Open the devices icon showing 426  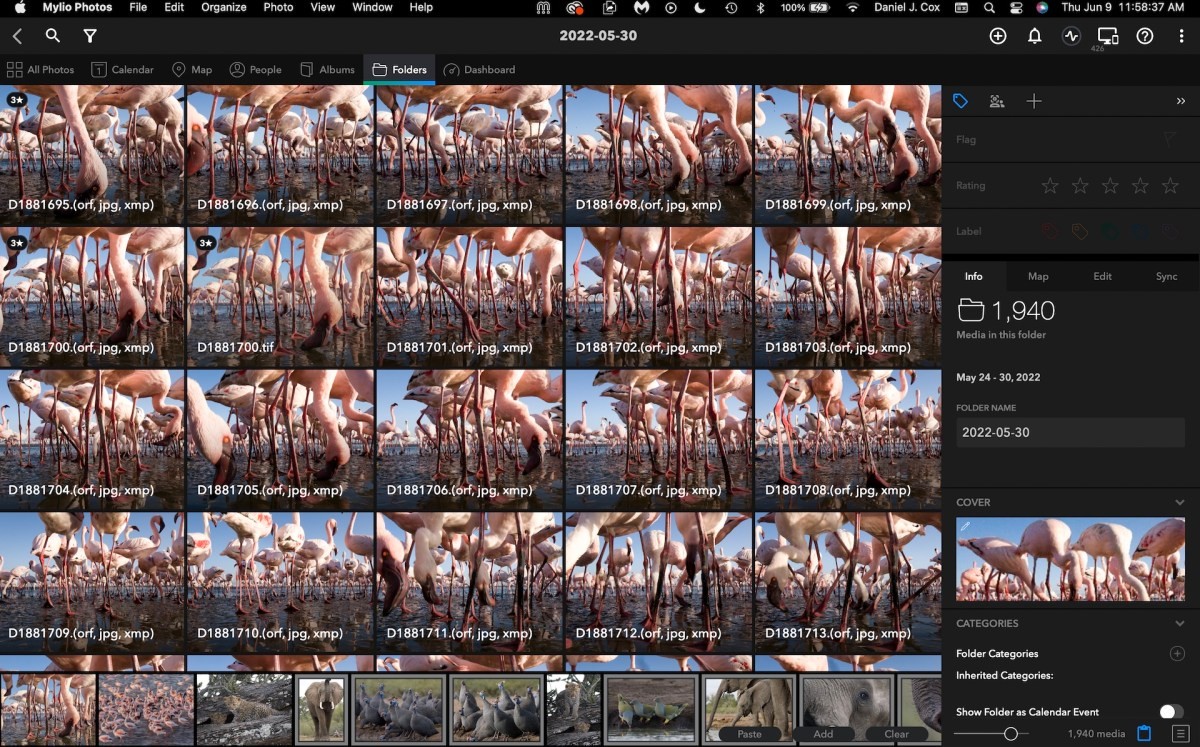point(1107,37)
